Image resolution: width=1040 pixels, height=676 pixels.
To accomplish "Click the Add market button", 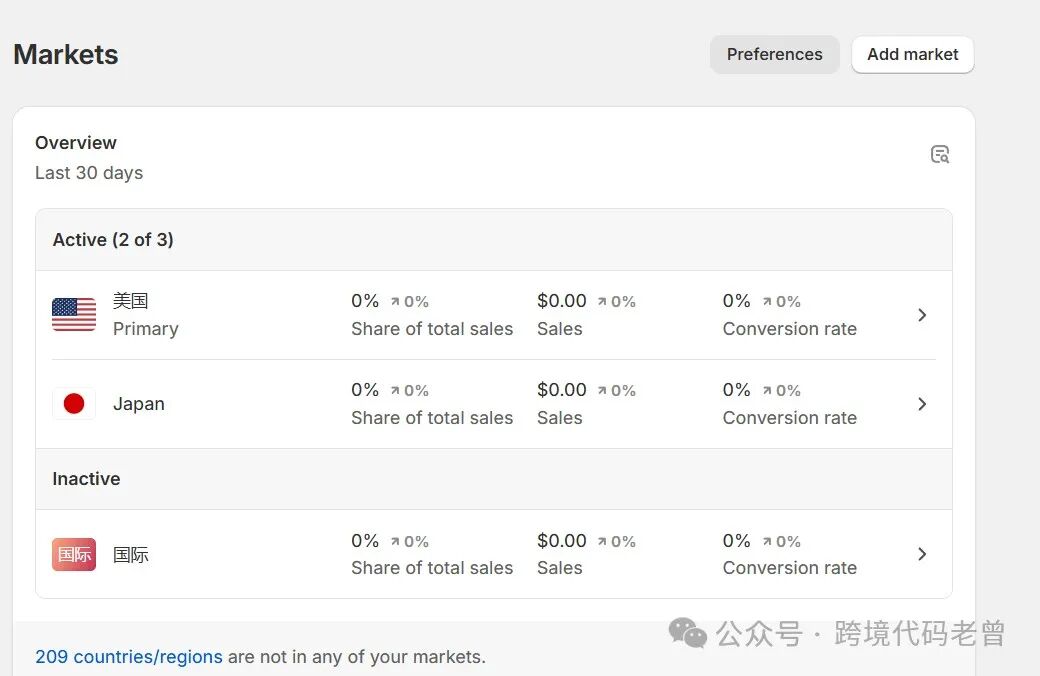I will tap(912, 54).
